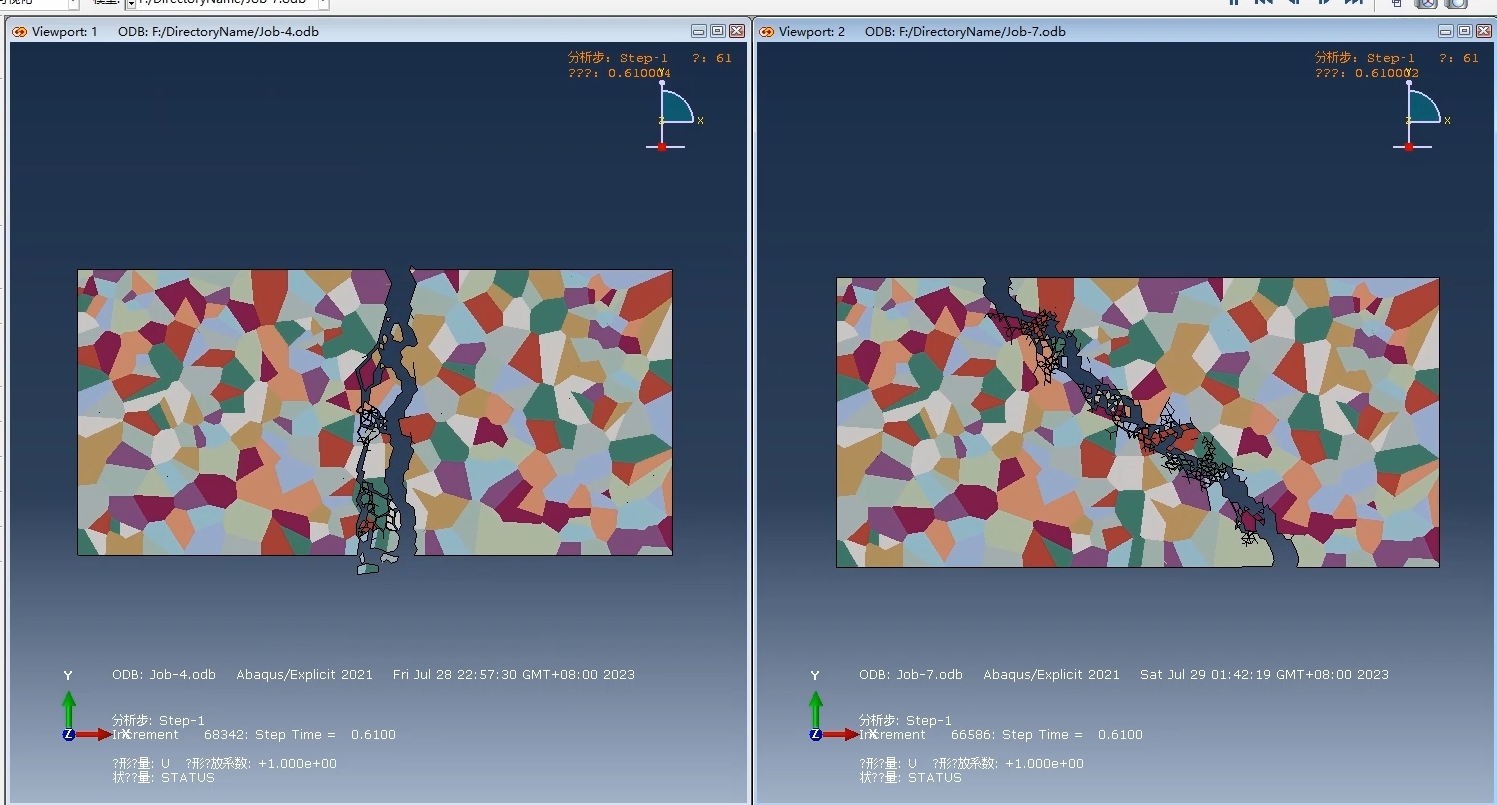Maximize Viewport 1 showing Job-4.odb
The width and height of the screenshot is (1497, 805).
[x=717, y=32]
